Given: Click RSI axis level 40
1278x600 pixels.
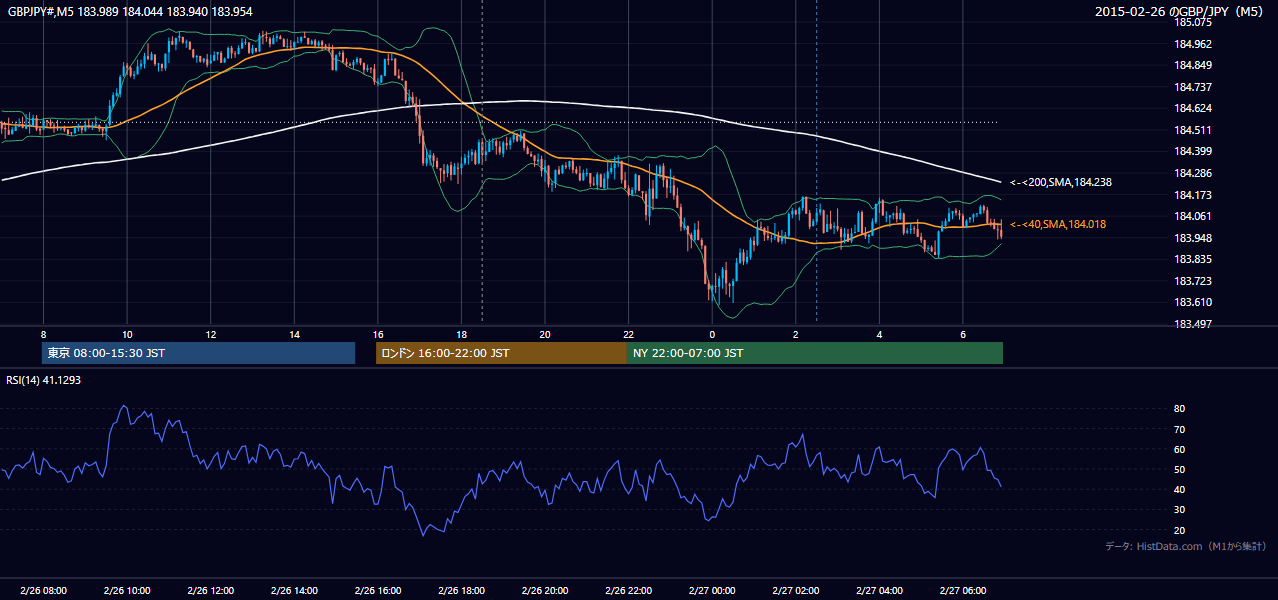Looking at the screenshot, I should [1180, 489].
